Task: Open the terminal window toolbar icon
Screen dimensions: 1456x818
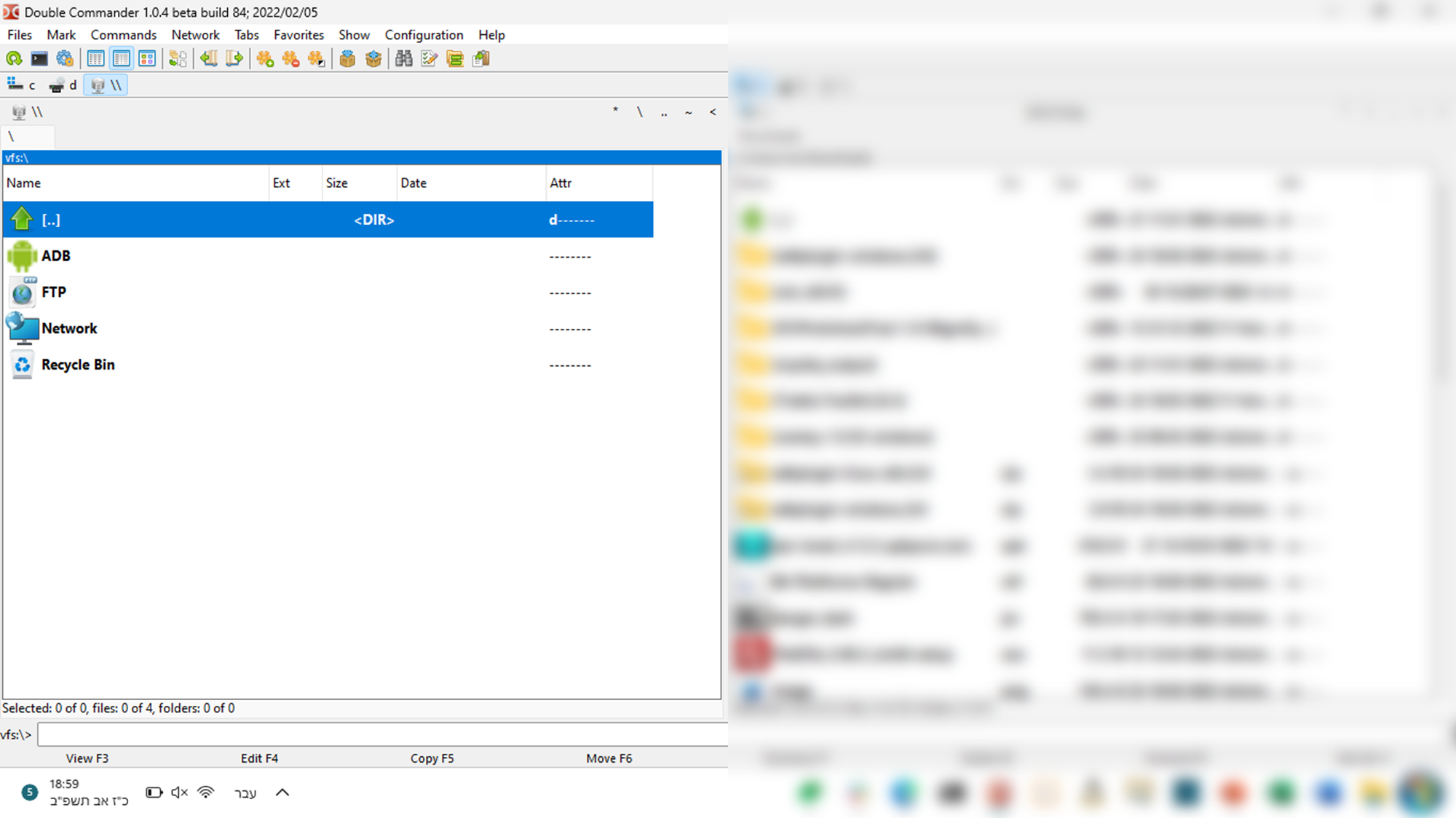Action: 39,59
